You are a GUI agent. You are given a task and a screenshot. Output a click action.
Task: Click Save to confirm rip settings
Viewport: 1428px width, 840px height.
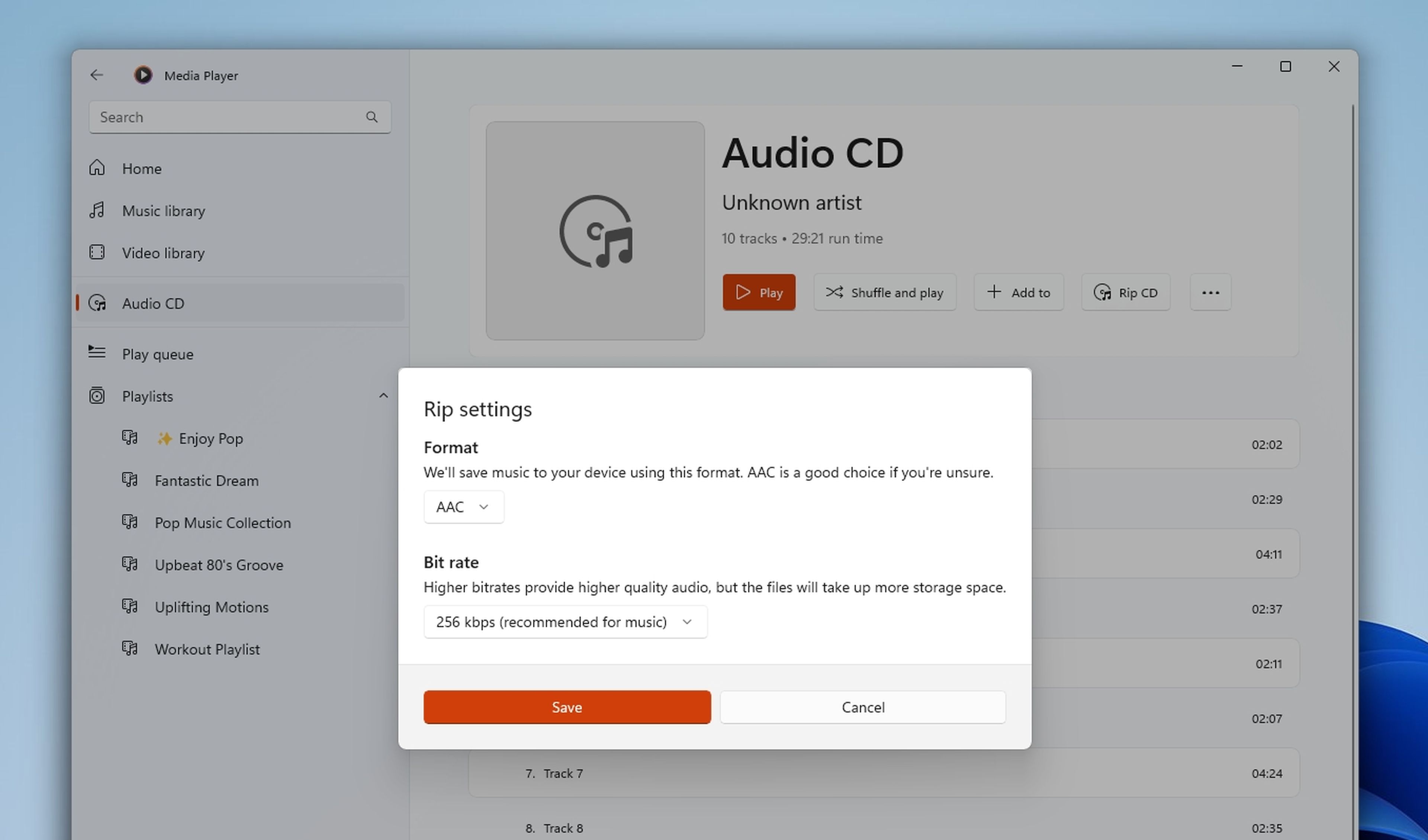pyautogui.click(x=567, y=707)
